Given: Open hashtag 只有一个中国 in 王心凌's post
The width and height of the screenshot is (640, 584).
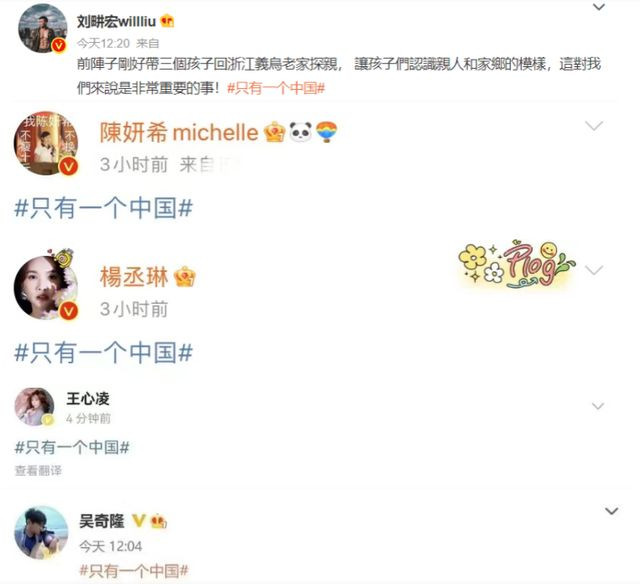Looking at the screenshot, I should coord(72,447).
